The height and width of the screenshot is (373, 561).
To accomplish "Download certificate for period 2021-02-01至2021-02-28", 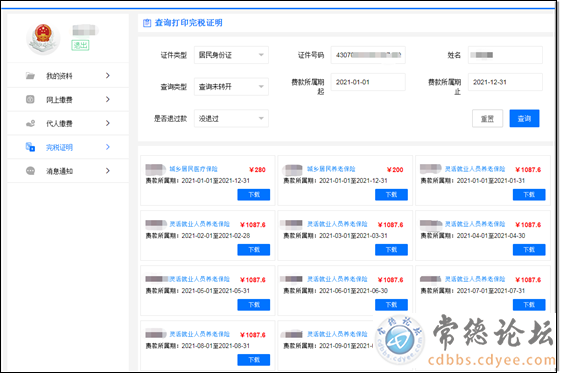I will tap(254, 250).
